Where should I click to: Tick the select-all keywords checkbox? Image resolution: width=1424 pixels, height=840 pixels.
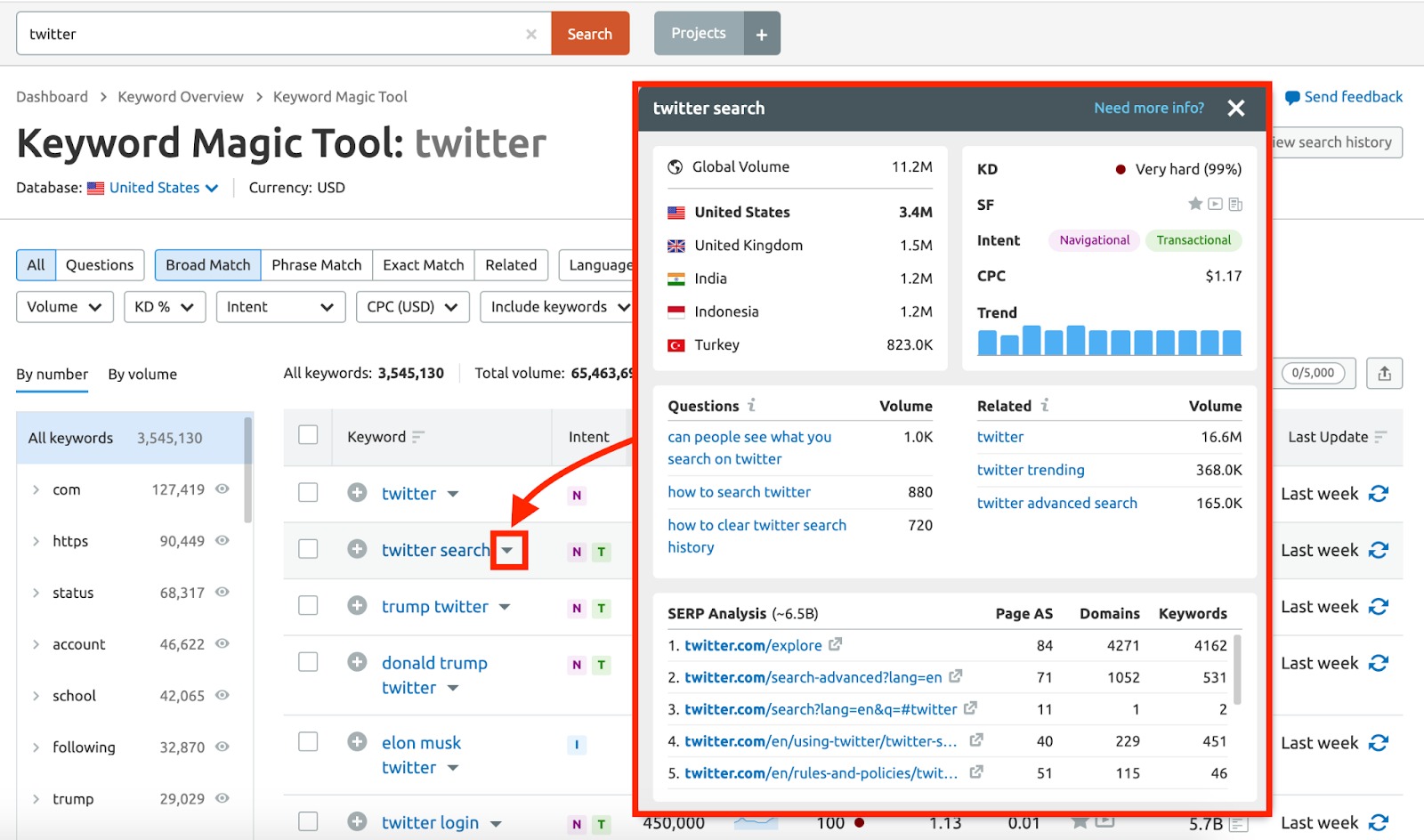tap(308, 434)
